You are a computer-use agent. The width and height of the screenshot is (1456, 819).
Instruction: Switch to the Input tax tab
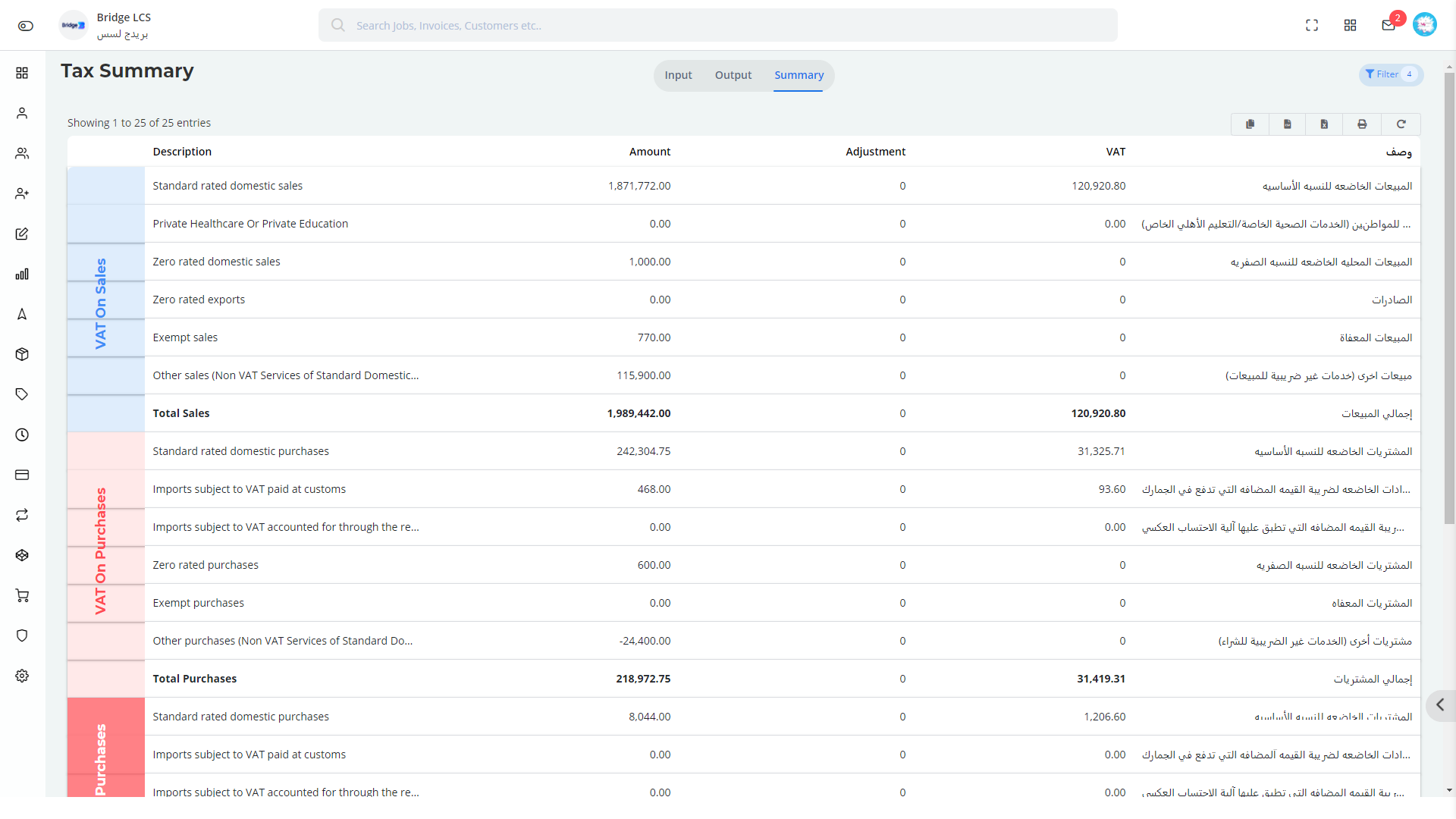(x=679, y=74)
